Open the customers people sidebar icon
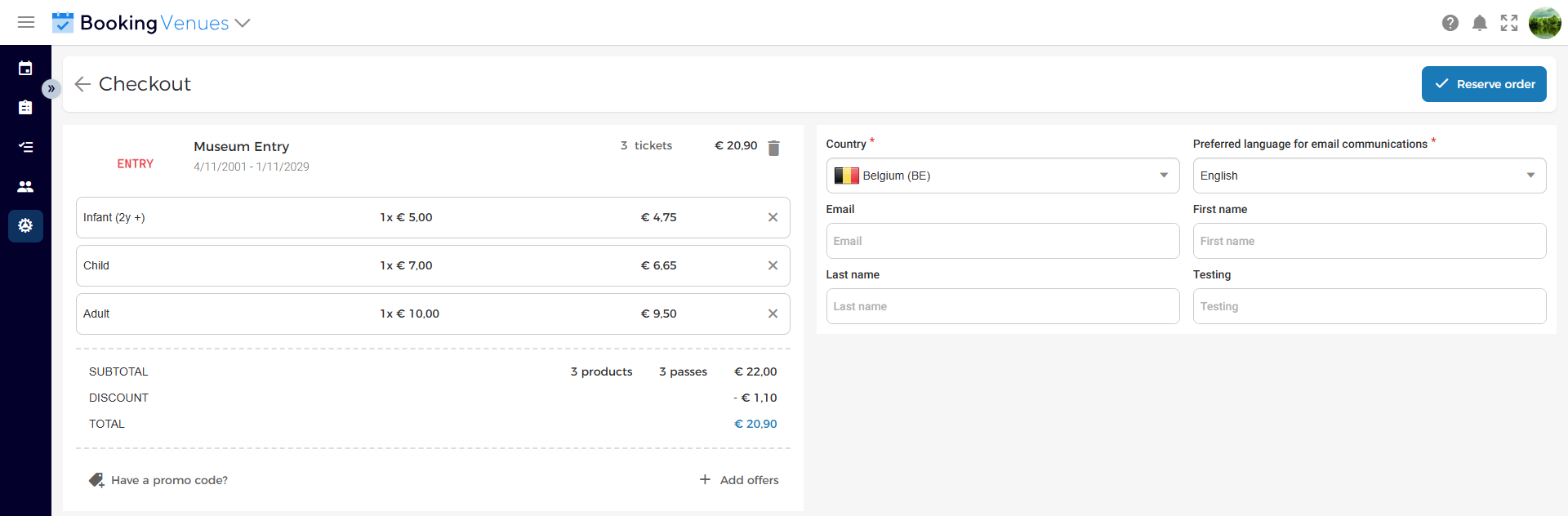 pyautogui.click(x=25, y=186)
